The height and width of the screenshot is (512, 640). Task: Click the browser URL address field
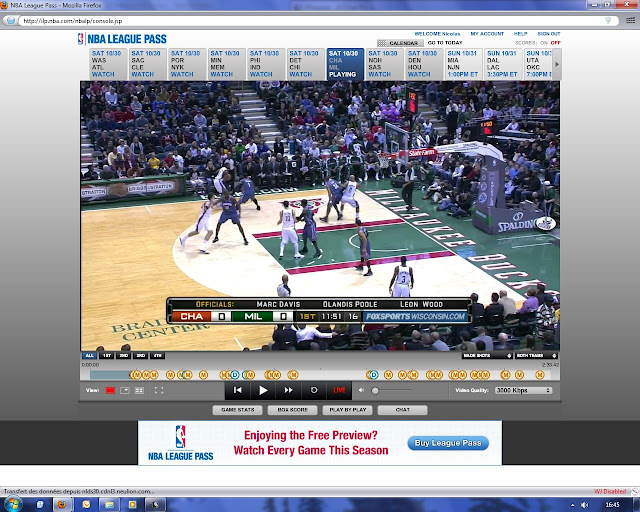pyautogui.click(x=314, y=21)
